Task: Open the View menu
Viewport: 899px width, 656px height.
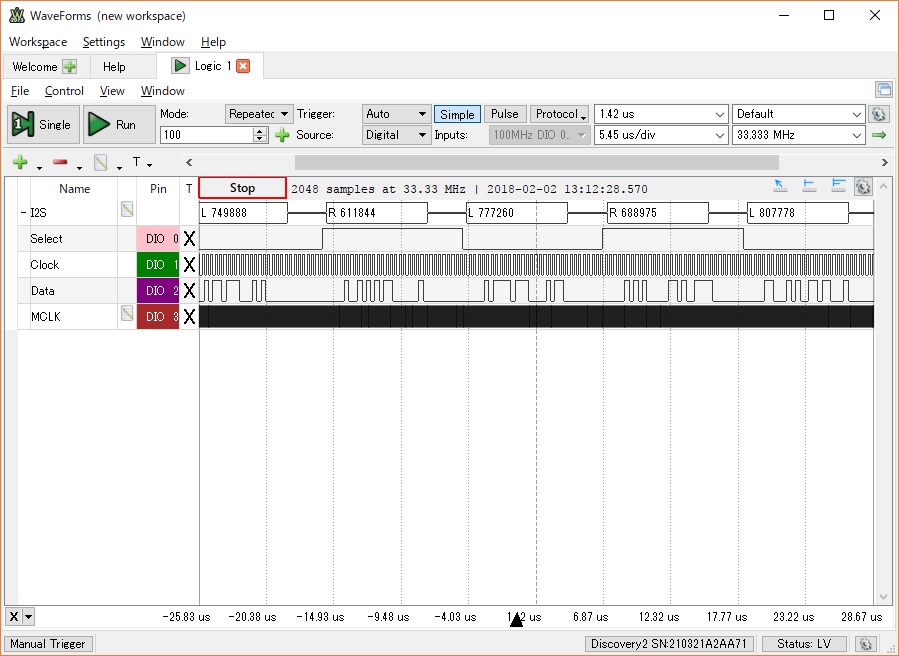Action: pos(112,91)
